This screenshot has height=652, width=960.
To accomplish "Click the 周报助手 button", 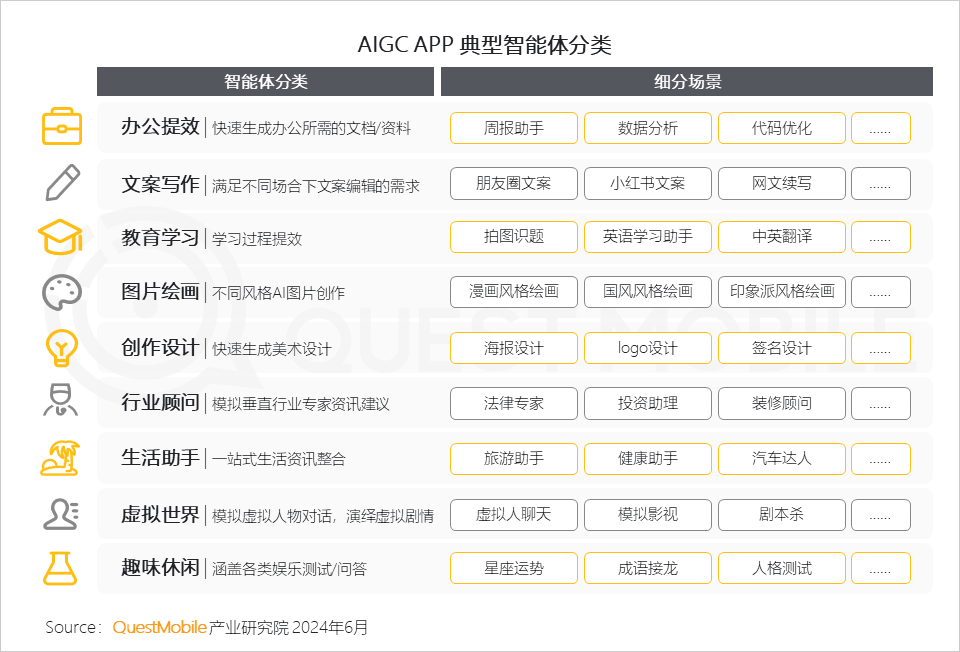I will (513, 128).
